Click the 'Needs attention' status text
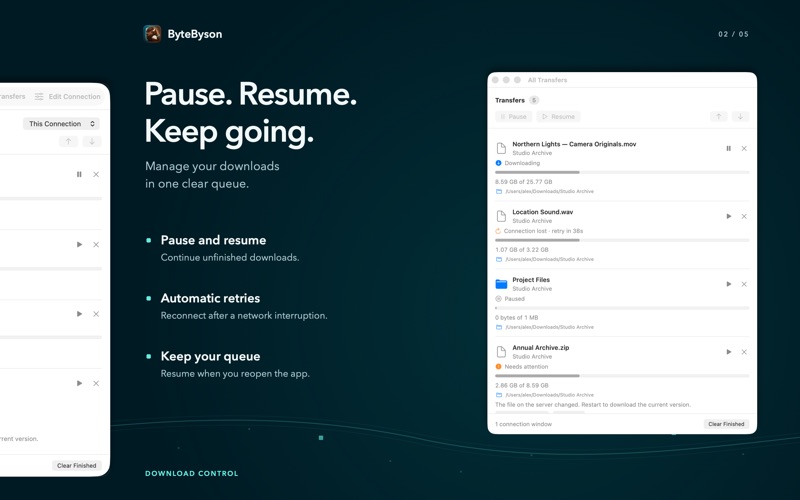The height and width of the screenshot is (500, 800). point(526,367)
